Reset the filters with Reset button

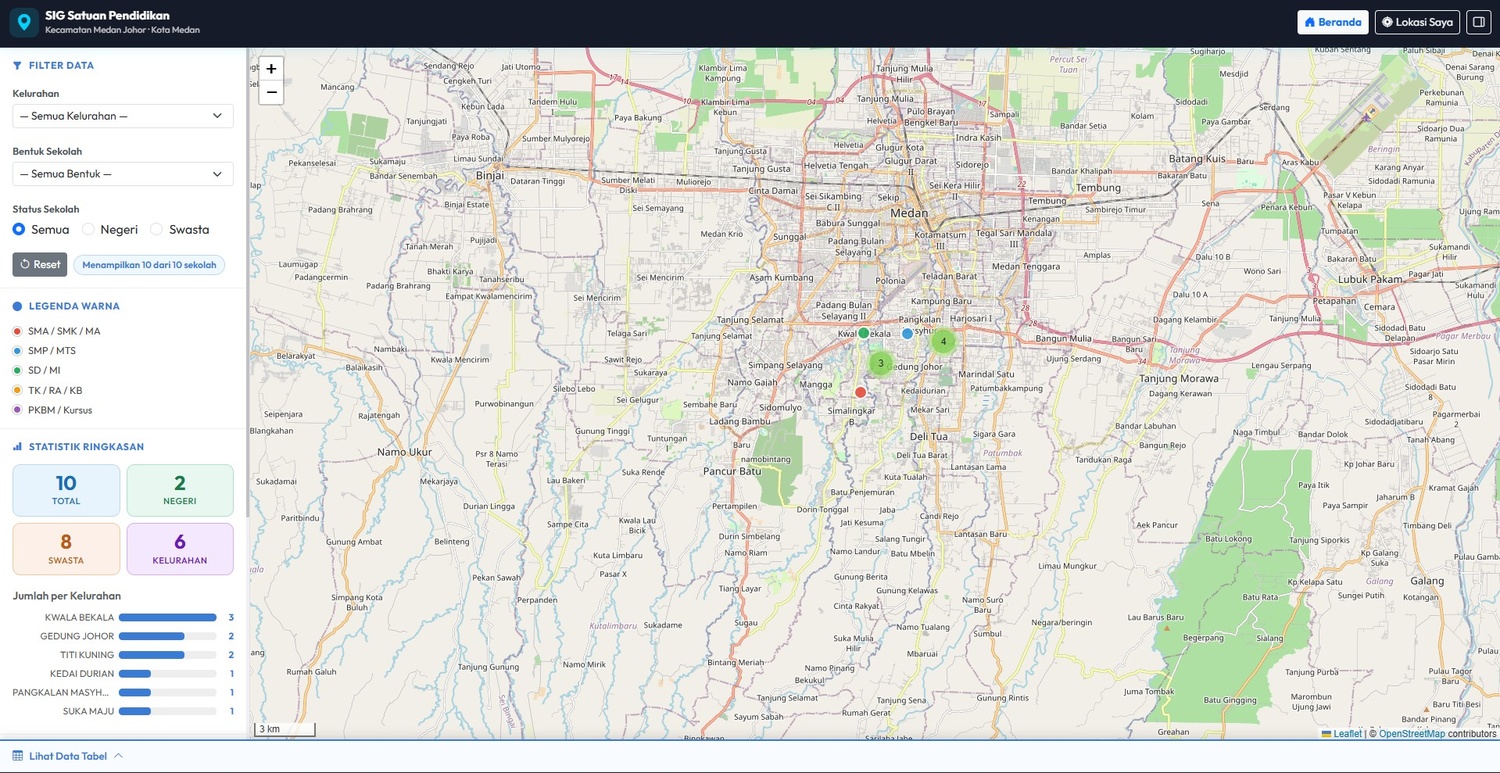40,265
